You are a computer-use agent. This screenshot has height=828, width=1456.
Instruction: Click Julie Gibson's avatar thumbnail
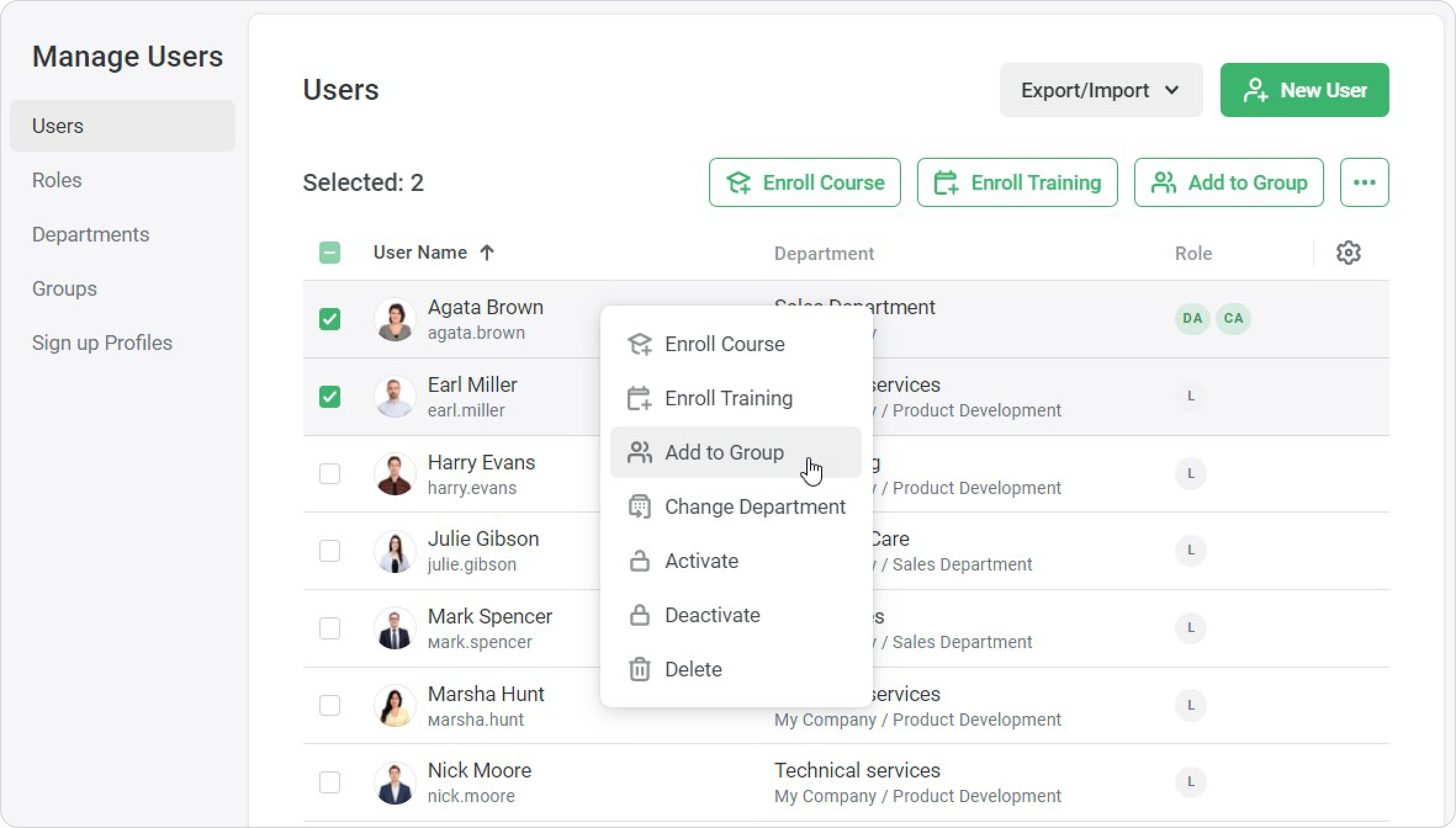[x=395, y=551]
